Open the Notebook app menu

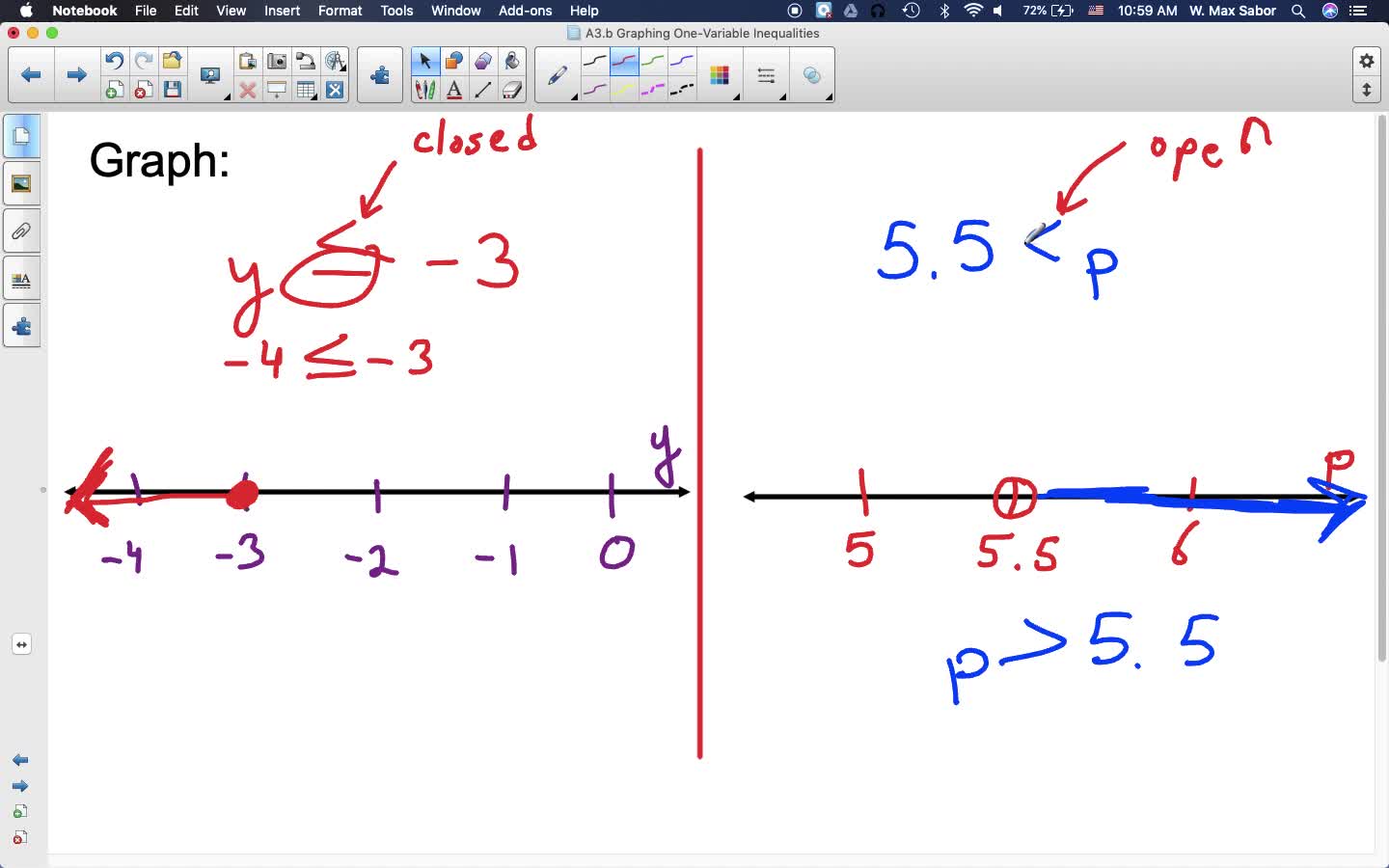84,11
